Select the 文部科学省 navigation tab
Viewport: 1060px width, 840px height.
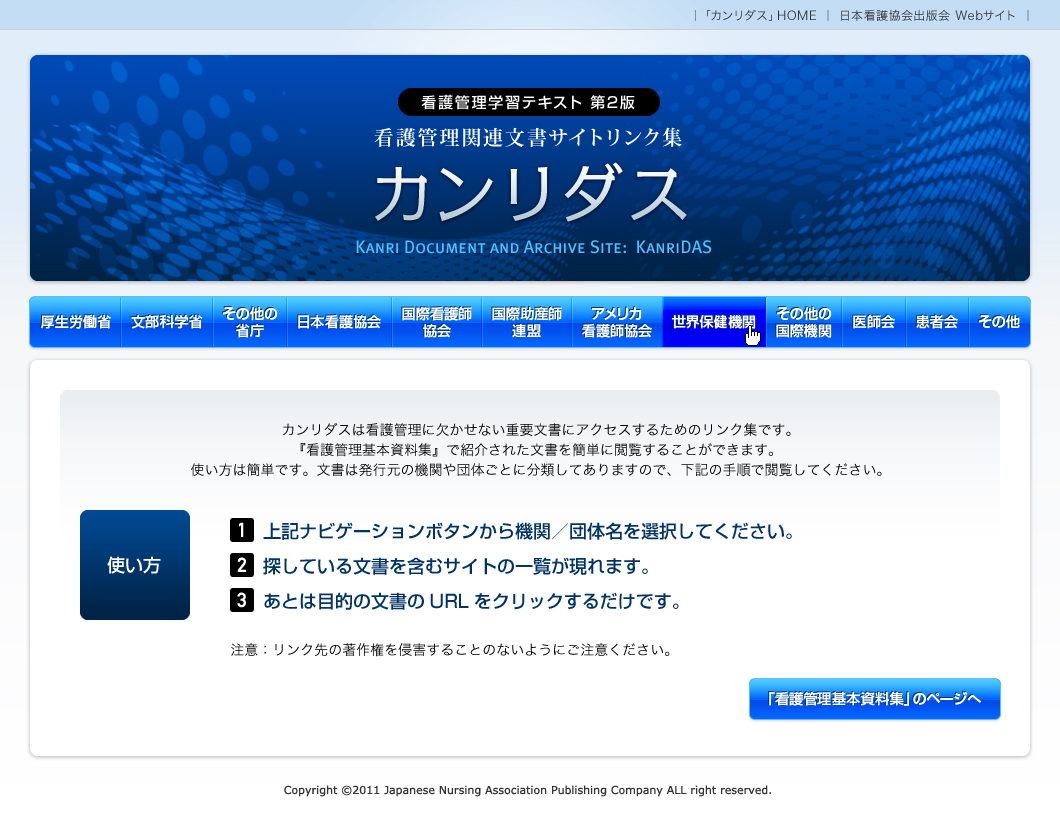click(167, 322)
